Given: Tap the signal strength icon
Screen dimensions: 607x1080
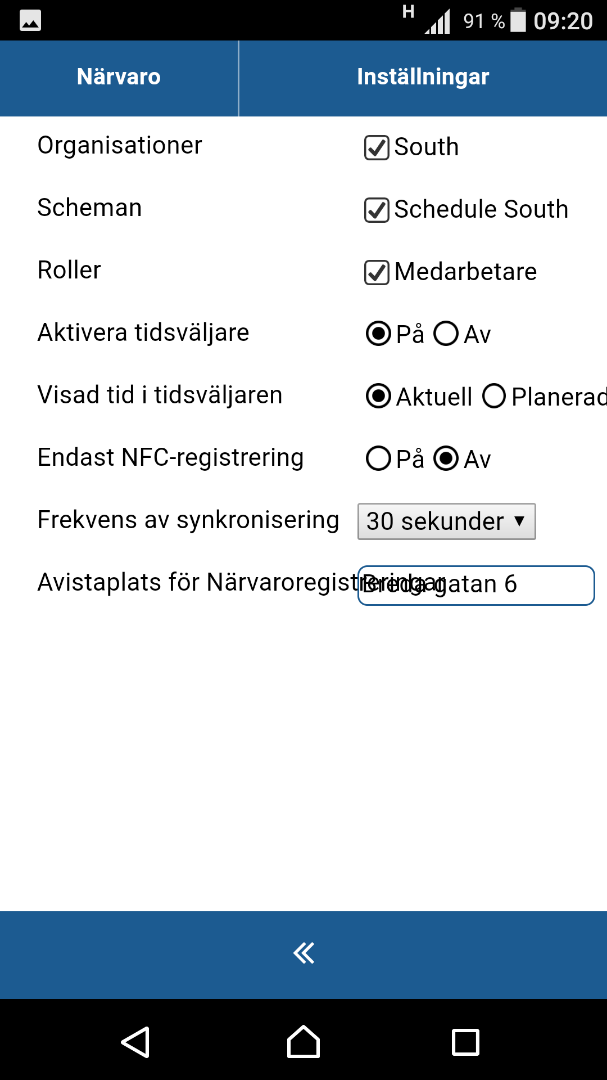Looking at the screenshot, I should click(437, 21).
